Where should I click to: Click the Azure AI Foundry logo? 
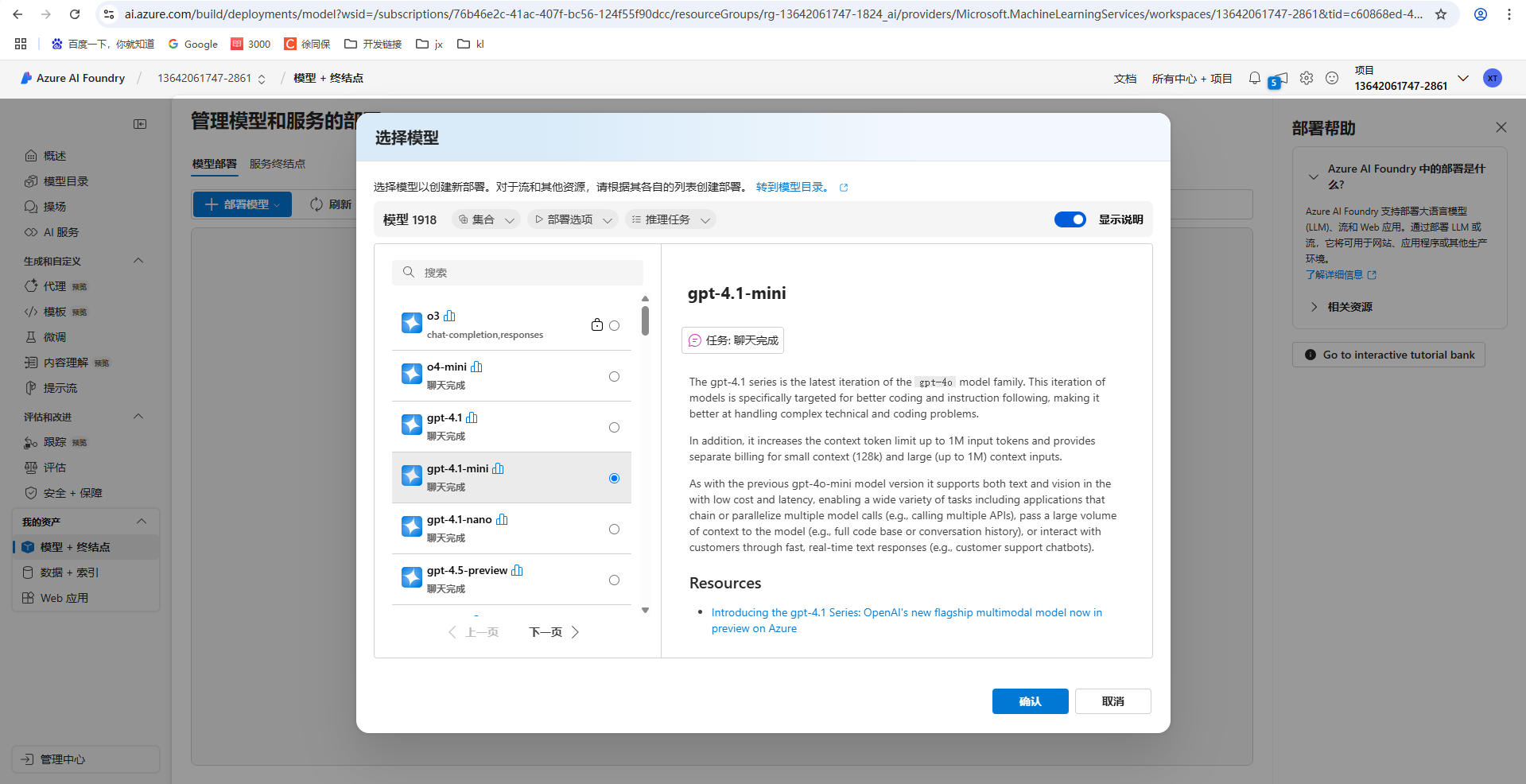click(x=26, y=78)
